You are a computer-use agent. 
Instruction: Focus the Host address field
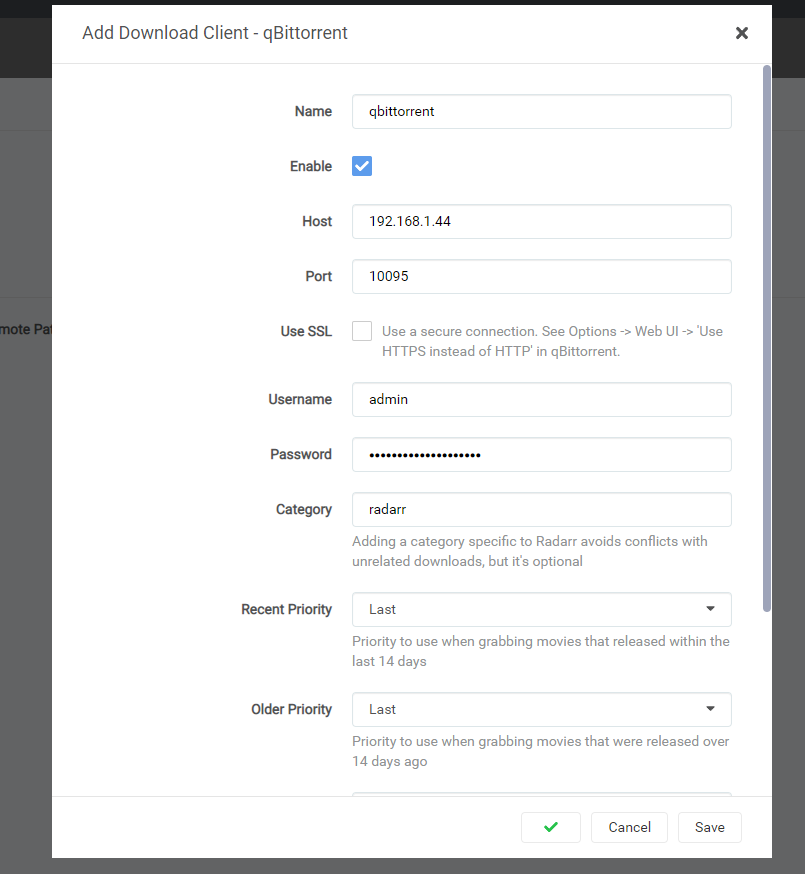click(541, 222)
